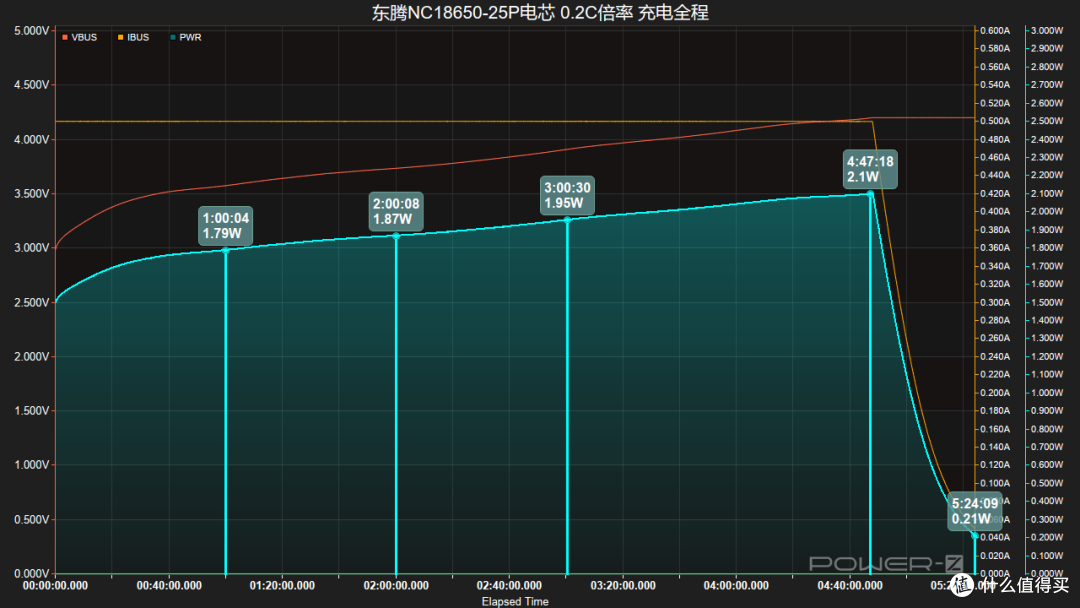Click the 1.500V voltage axis label
This screenshot has width=1080, height=608.
coord(31,410)
